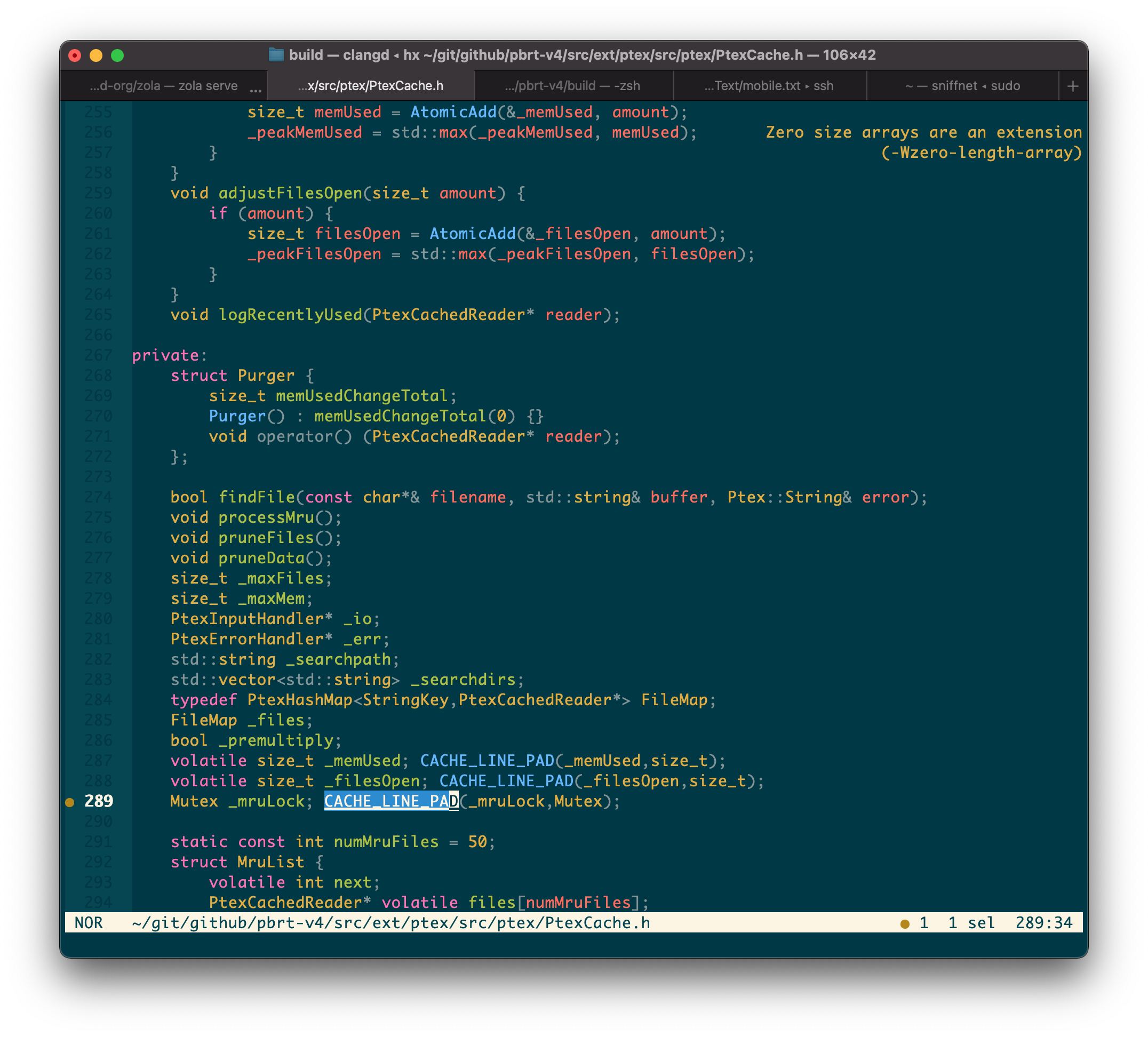Click the folder icon in title bar
Image resolution: width=1148 pixels, height=1037 pixels.
click(x=276, y=54)
